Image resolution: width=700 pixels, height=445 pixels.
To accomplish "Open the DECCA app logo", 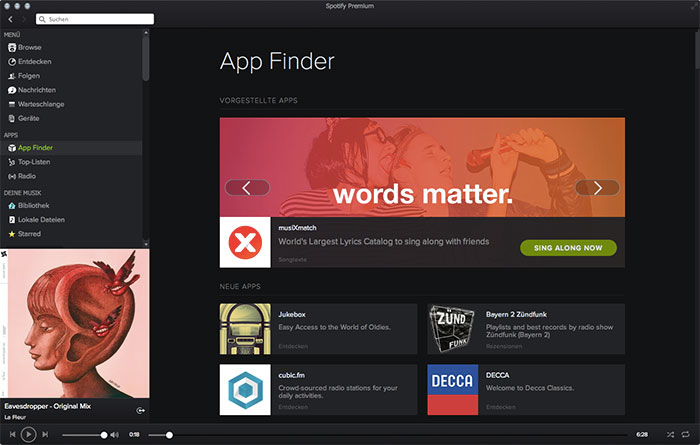I will coord(453,390).
